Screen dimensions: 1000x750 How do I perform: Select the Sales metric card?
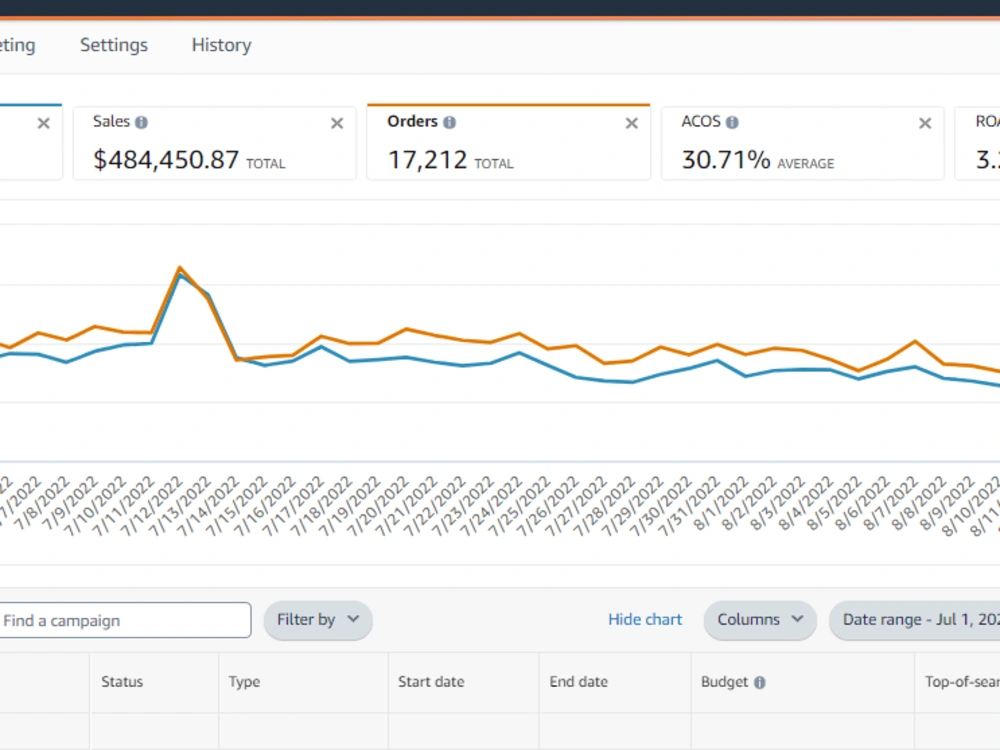click(214, 143)
